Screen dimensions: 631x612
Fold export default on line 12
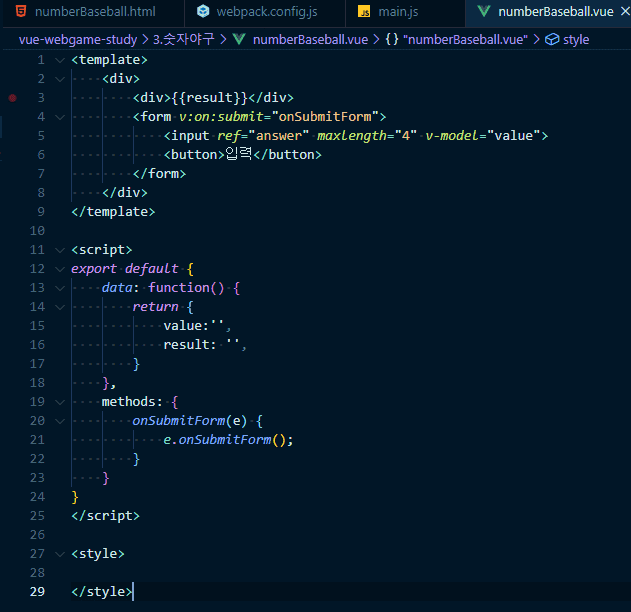click(60, 269)
